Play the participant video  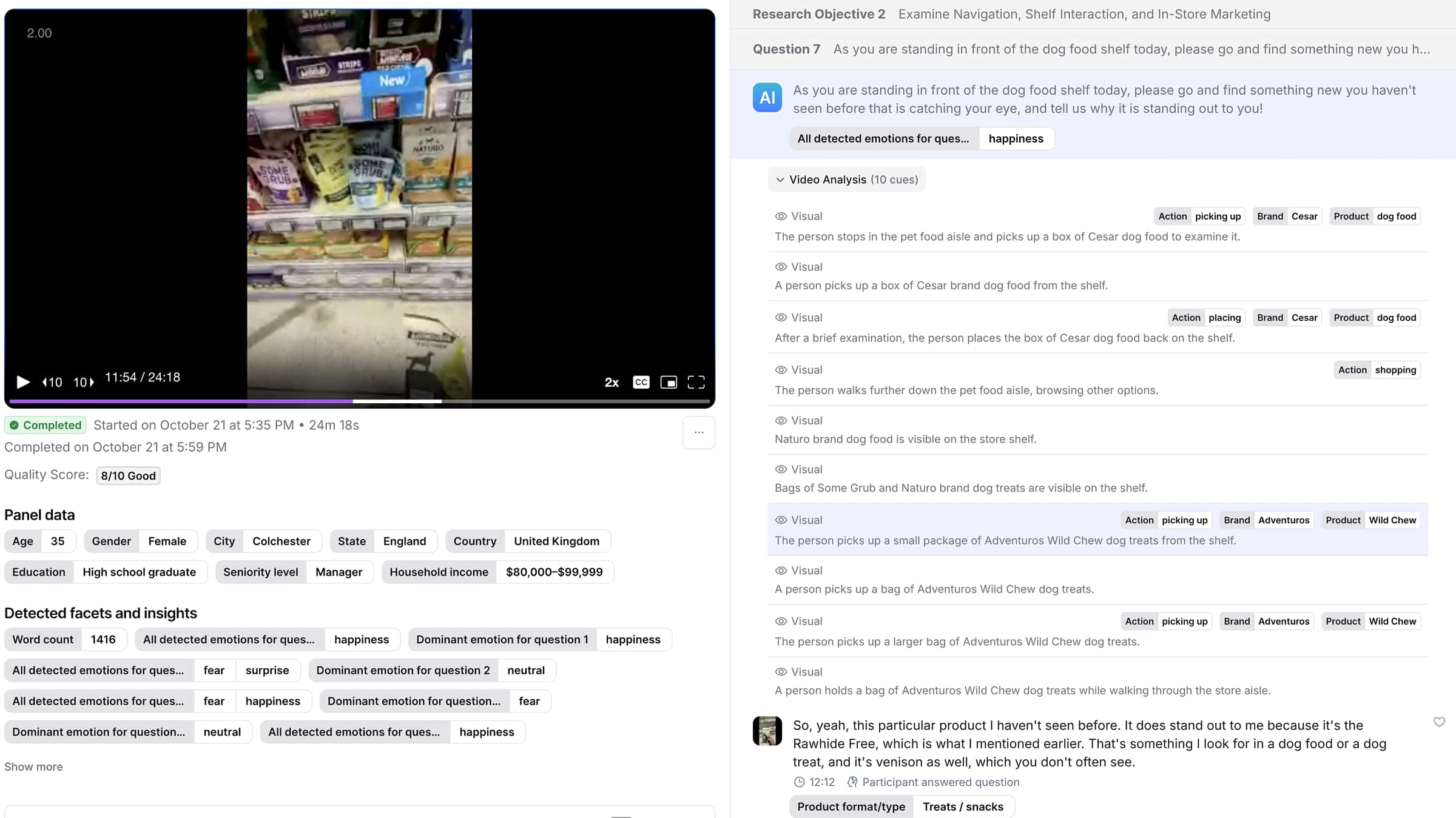(x=23, y=382)
